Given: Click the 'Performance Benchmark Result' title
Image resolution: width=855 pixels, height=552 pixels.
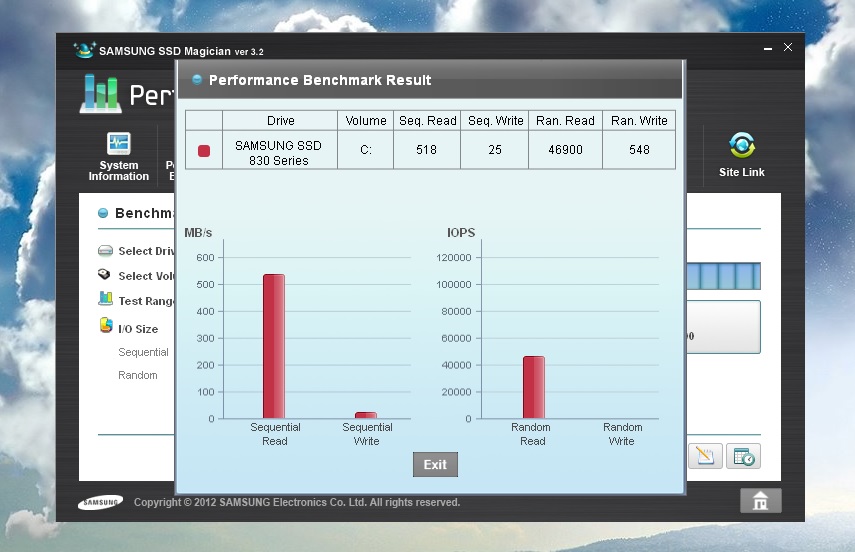Looking at the screenshot, I should [x=320, y=80].
